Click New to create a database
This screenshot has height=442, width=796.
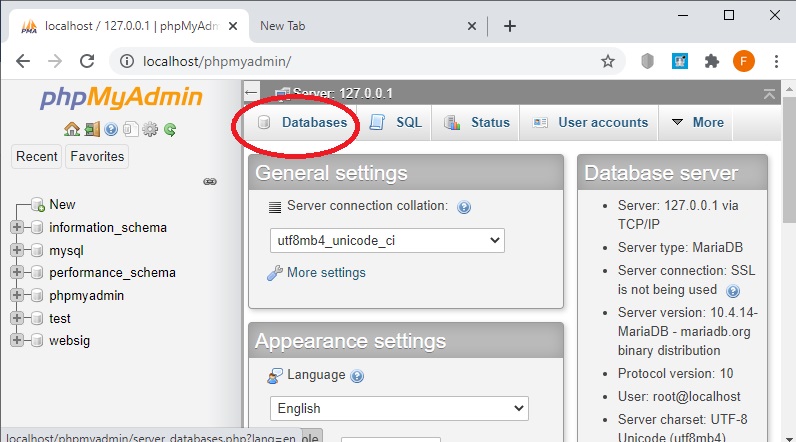62,205
